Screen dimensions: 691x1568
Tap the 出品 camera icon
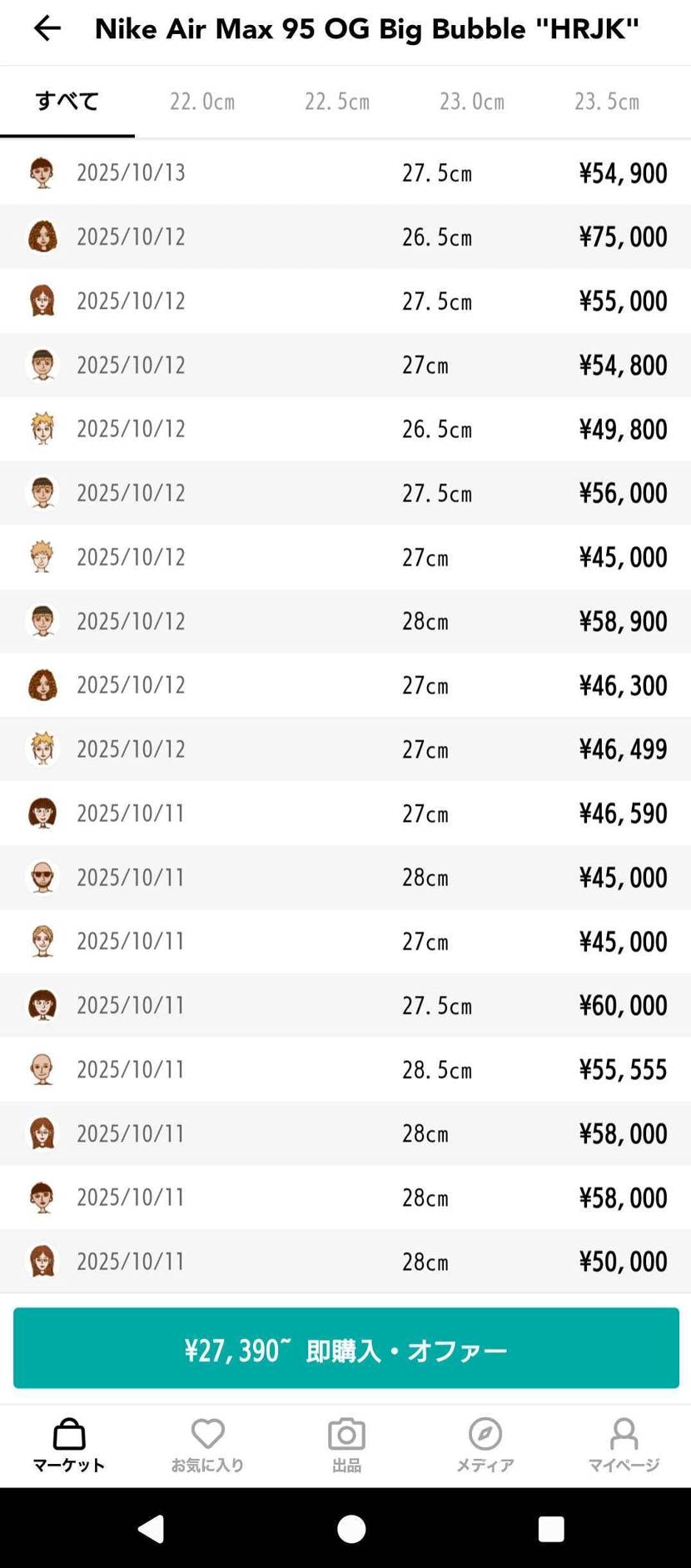tap(346, 1435)
